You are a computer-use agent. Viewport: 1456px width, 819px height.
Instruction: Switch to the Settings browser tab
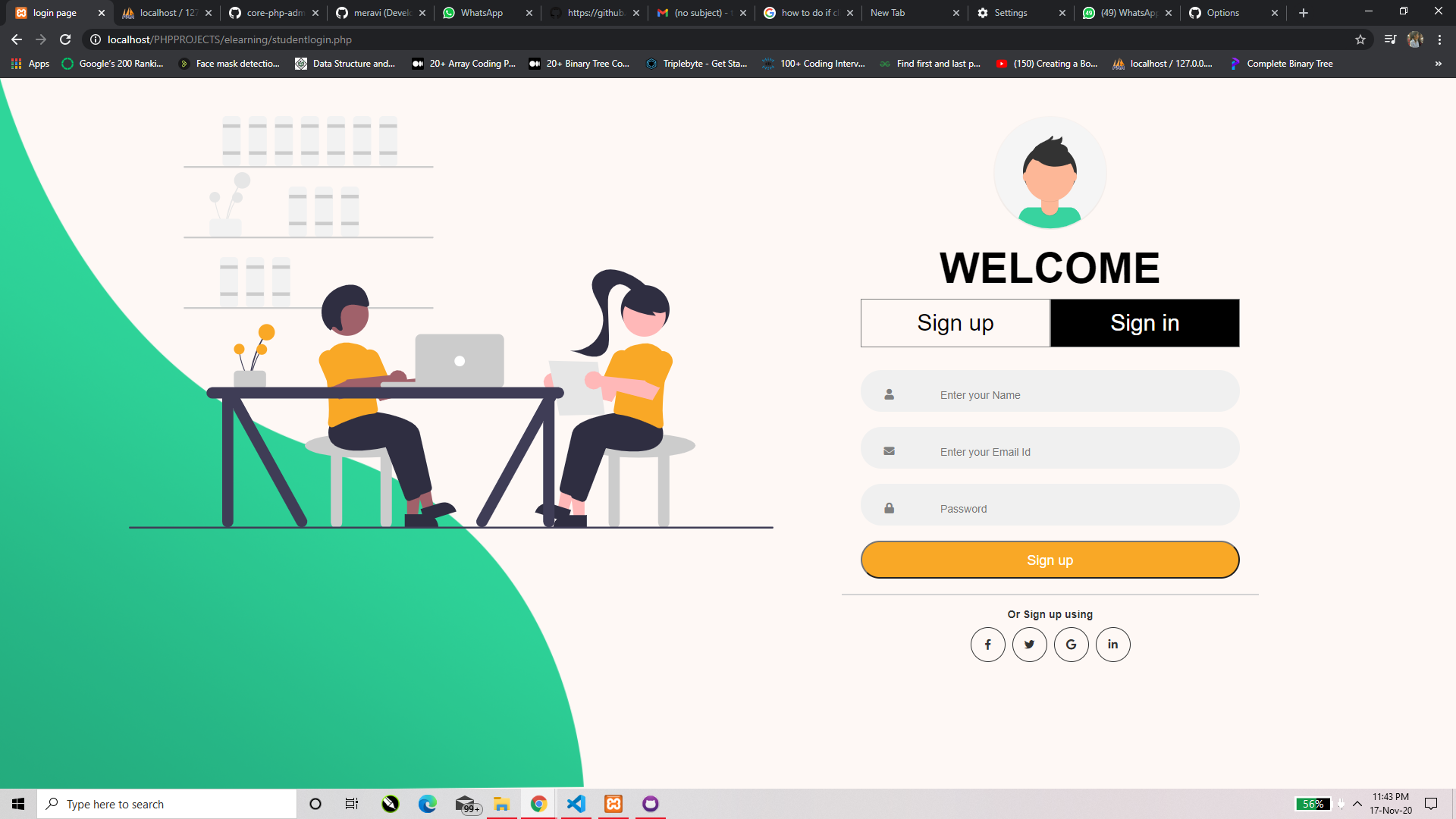1010,13
